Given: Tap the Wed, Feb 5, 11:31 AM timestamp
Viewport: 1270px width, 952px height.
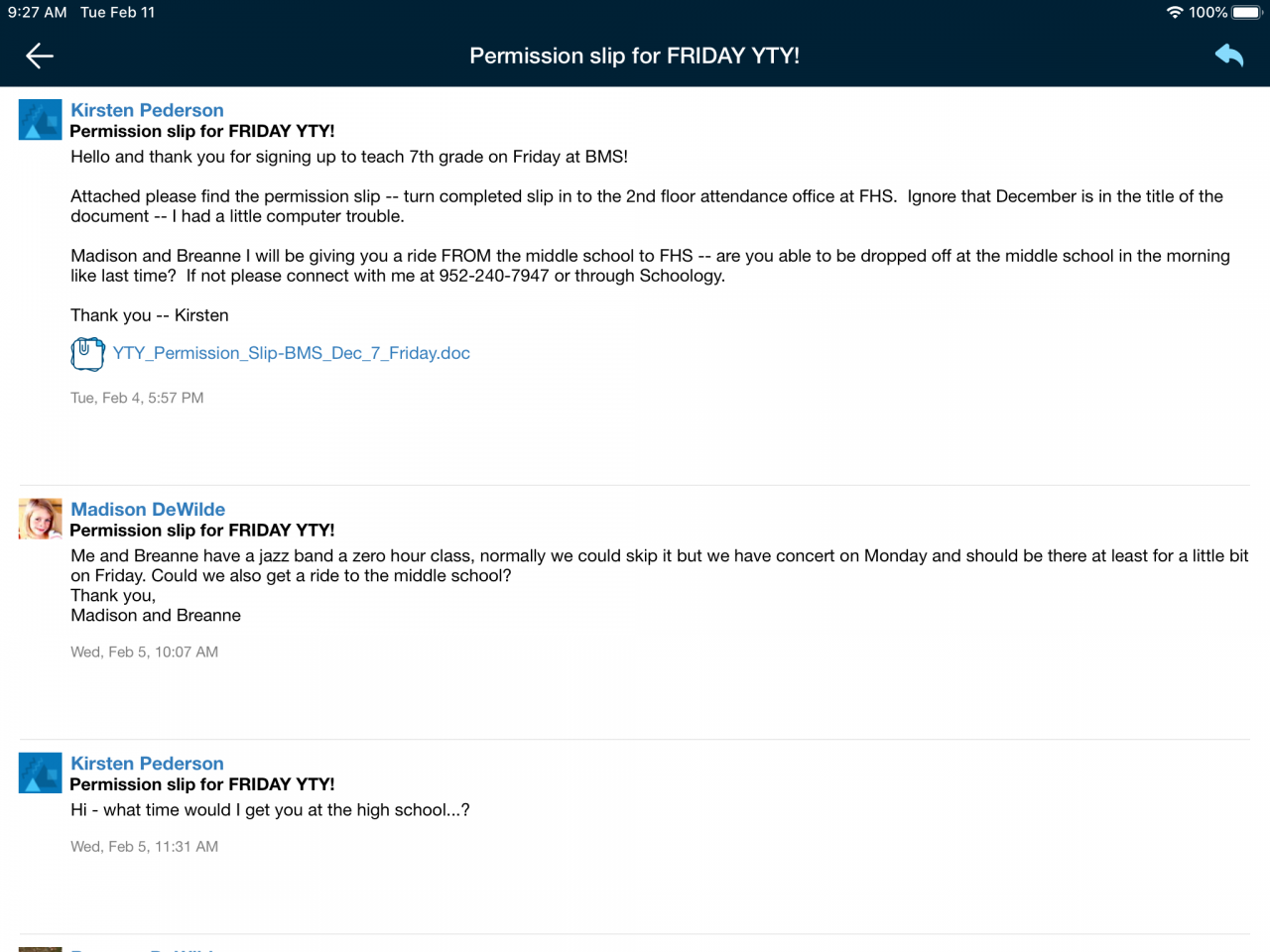Looking at the screenshot, I should point(144,846).
